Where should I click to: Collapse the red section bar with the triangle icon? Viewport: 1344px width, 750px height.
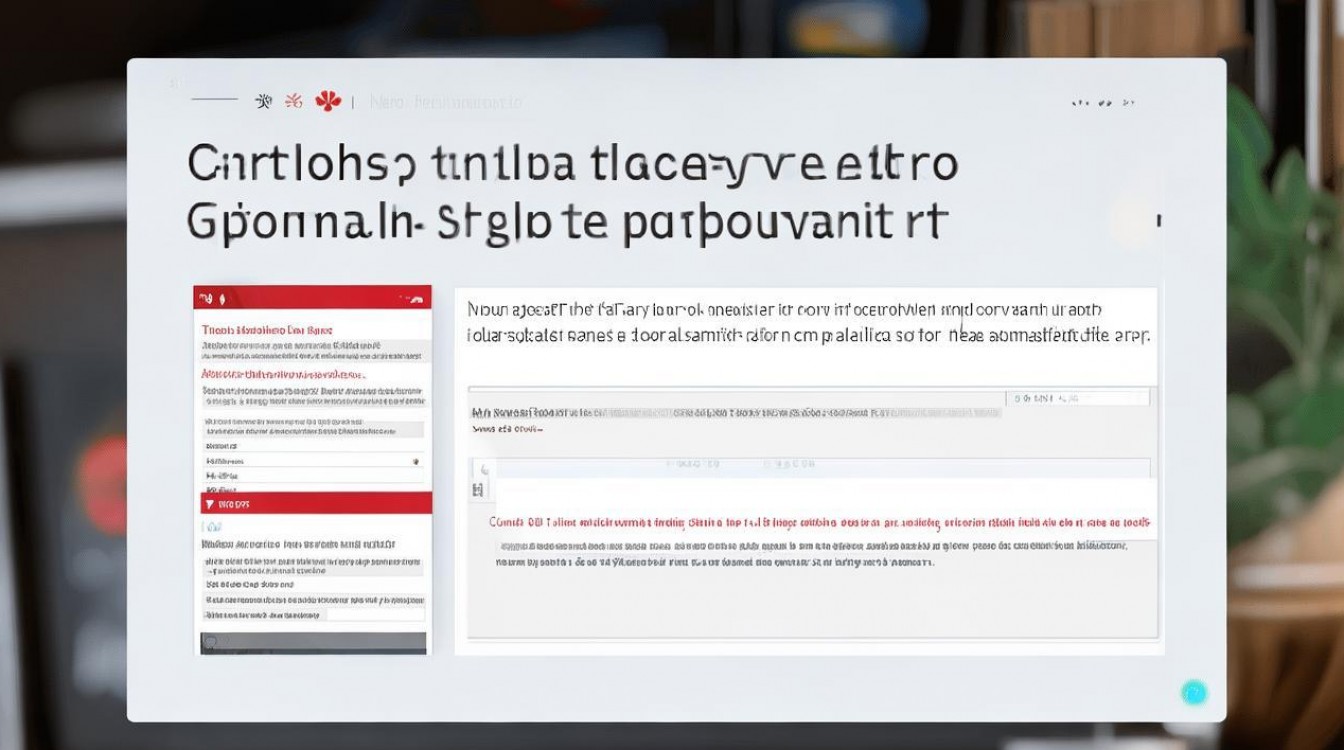pos(208,504)
